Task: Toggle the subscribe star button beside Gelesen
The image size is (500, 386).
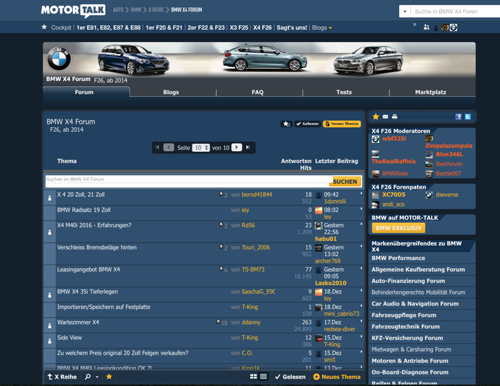Action: [286, 124]
